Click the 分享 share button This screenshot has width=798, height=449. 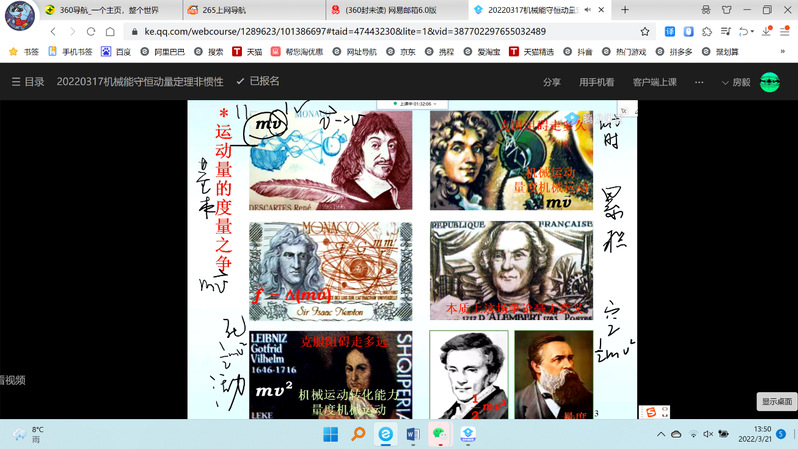click(x=551, y=82)
